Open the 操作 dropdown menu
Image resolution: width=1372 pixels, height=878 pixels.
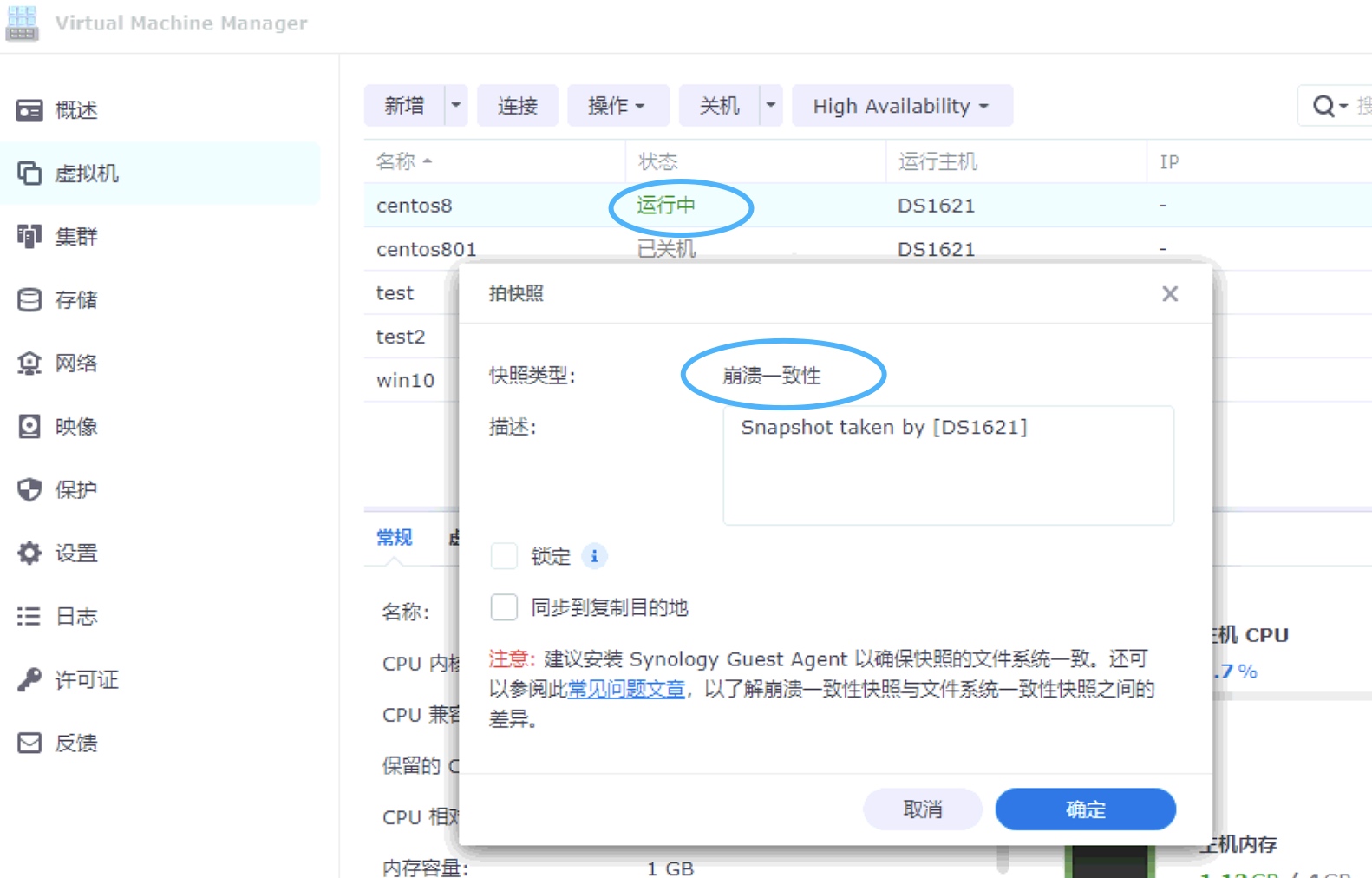tap(617, 106)
